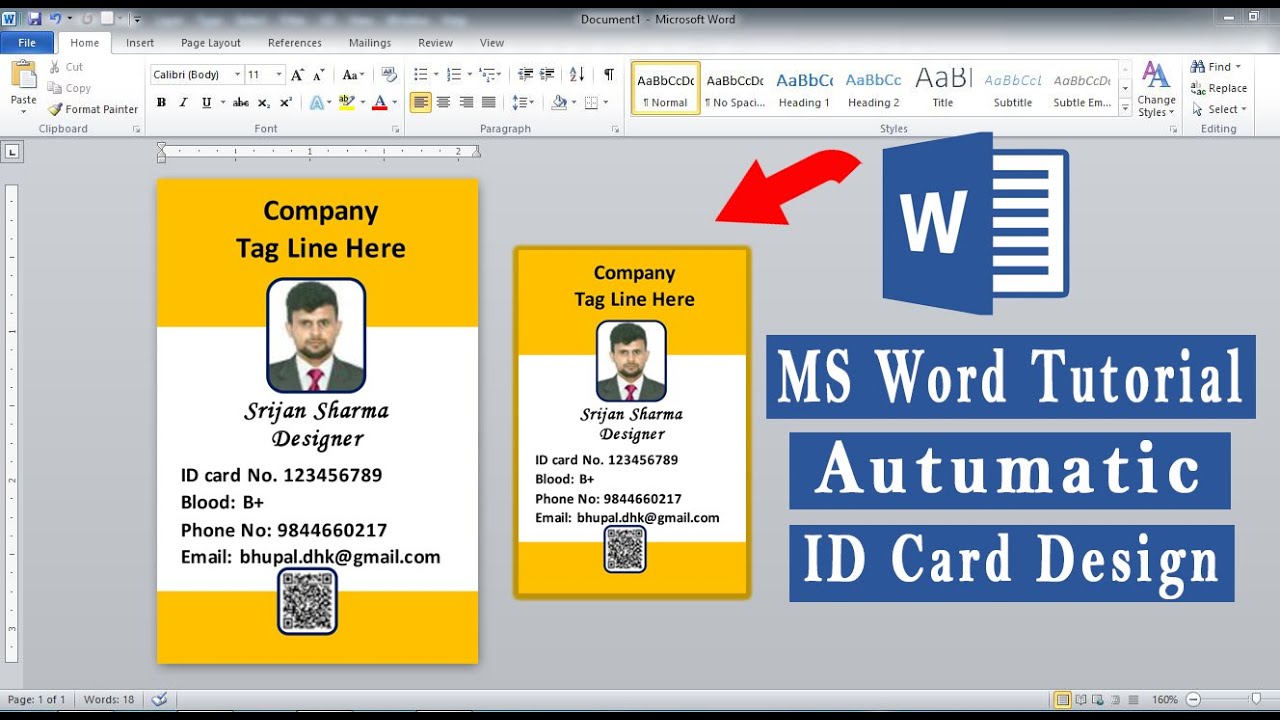Clear all text formatting

pos(389,75)
